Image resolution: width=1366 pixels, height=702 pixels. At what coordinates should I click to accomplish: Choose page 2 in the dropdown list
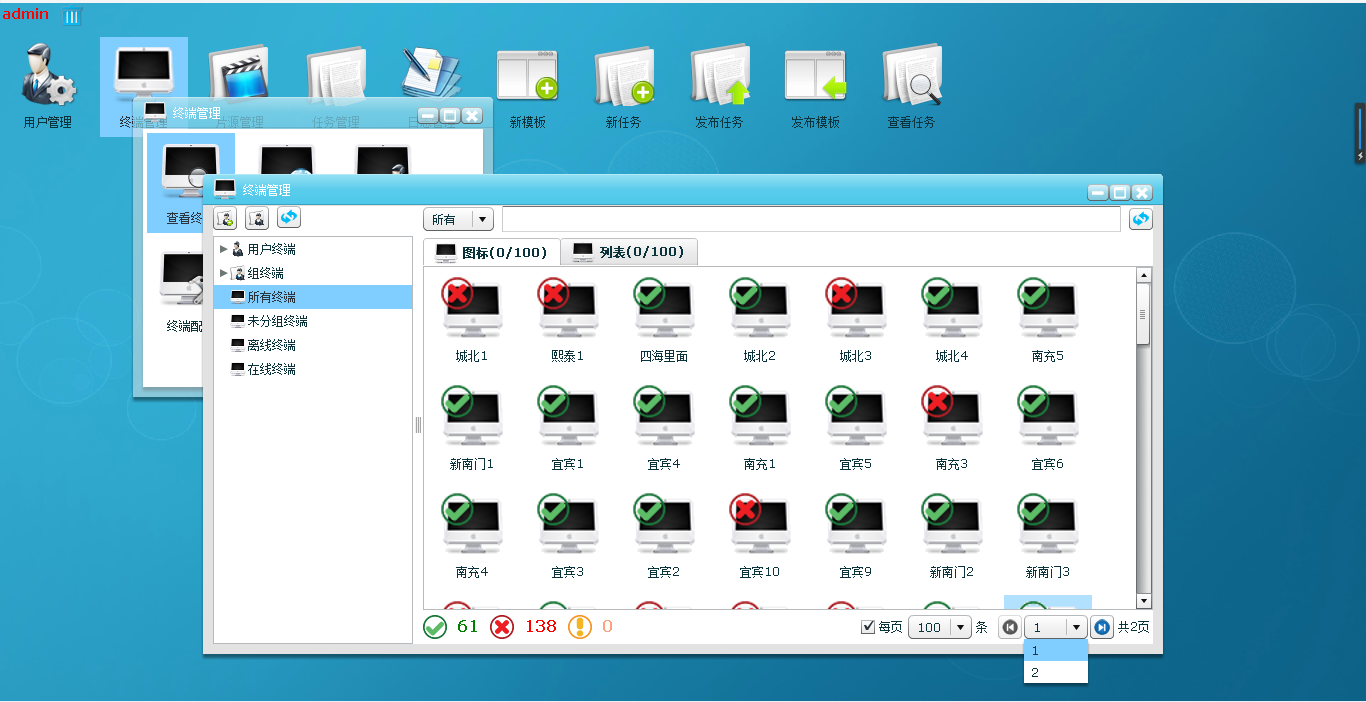(1055, 672)
